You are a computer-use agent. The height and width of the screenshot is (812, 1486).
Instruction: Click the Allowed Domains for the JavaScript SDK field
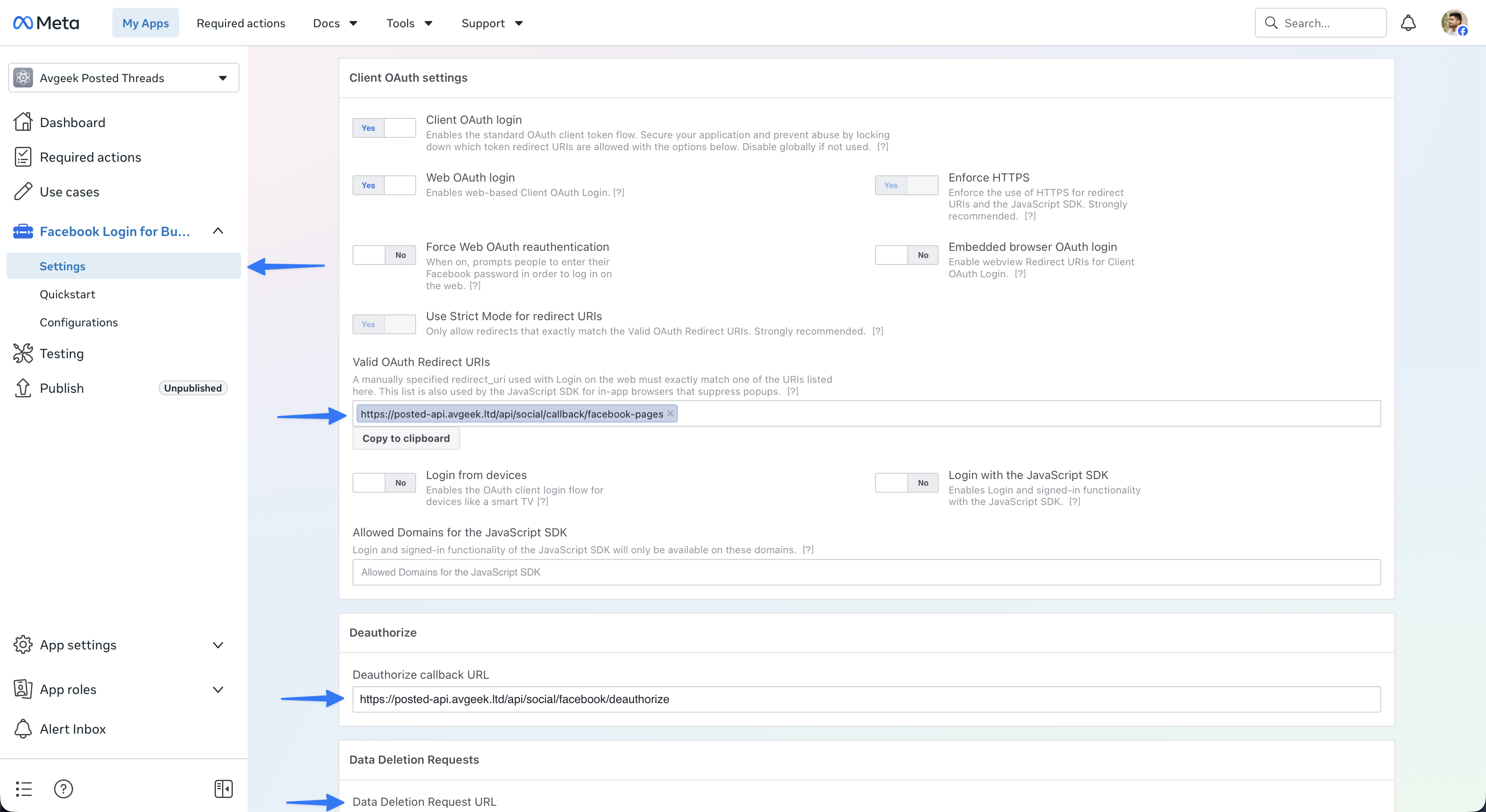pos(866,572)
